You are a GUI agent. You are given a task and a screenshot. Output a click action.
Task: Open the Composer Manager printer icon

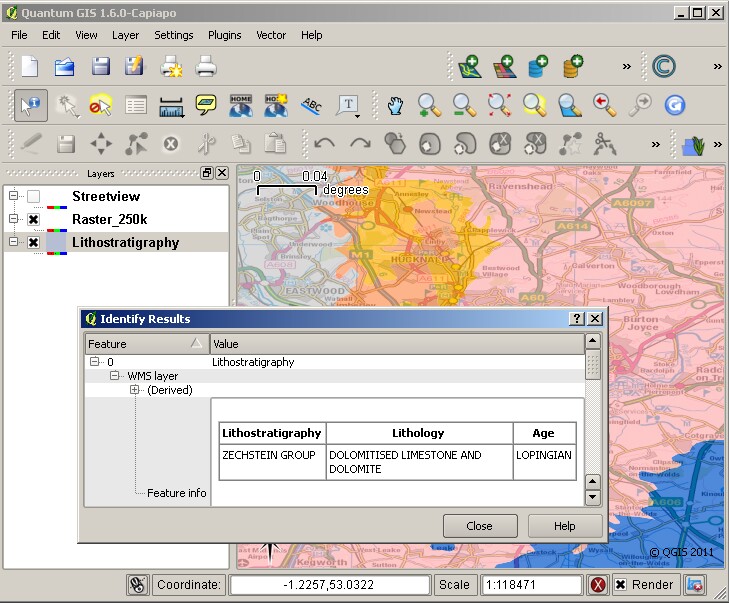click(205, 66)
